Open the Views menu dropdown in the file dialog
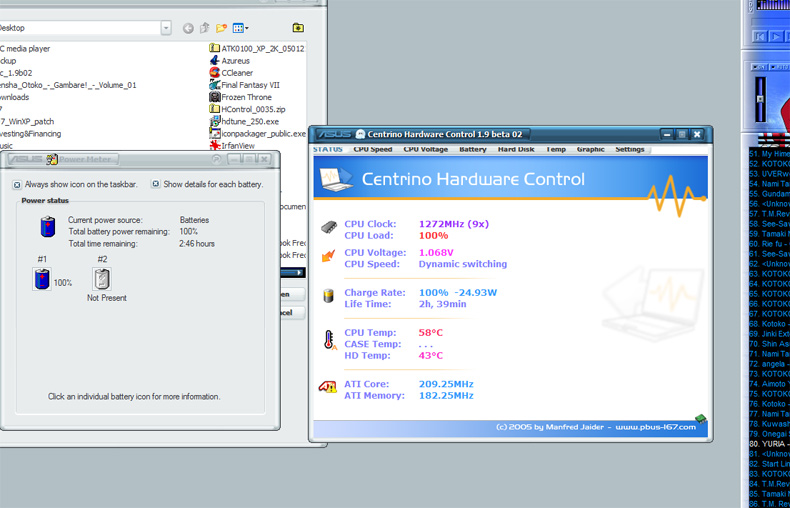This screenshot has width=790, height=508. pos(240,28)
